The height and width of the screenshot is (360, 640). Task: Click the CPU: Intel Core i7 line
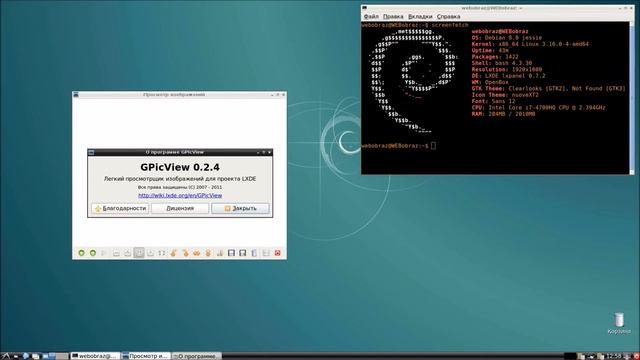pyautogui.click(x=539, y=108)
